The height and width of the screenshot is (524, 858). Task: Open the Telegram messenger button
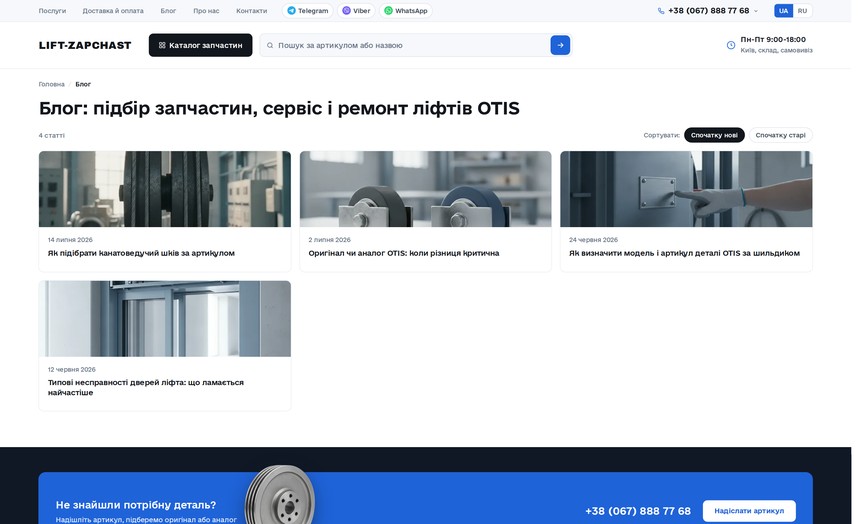coord(308,11)
